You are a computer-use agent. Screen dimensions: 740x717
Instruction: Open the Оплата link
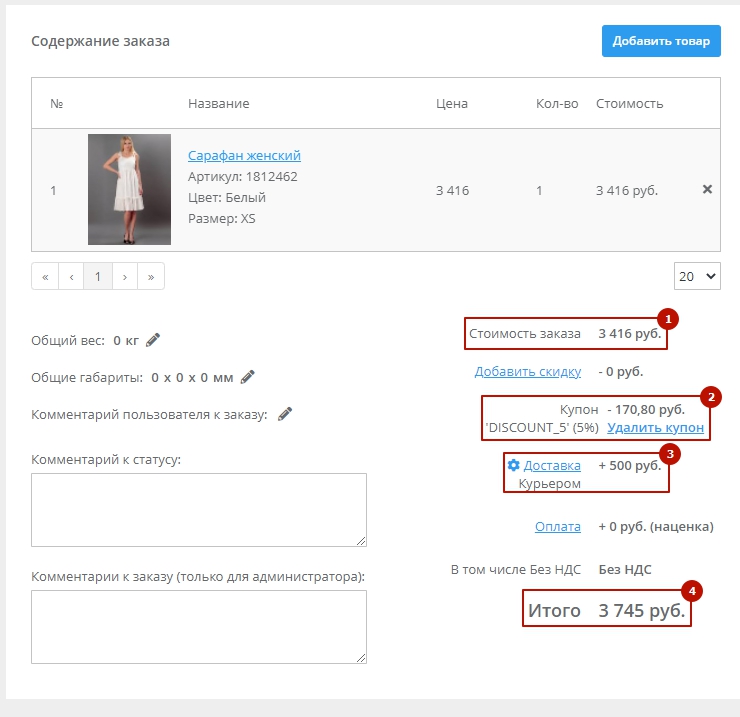coord(557,526)
